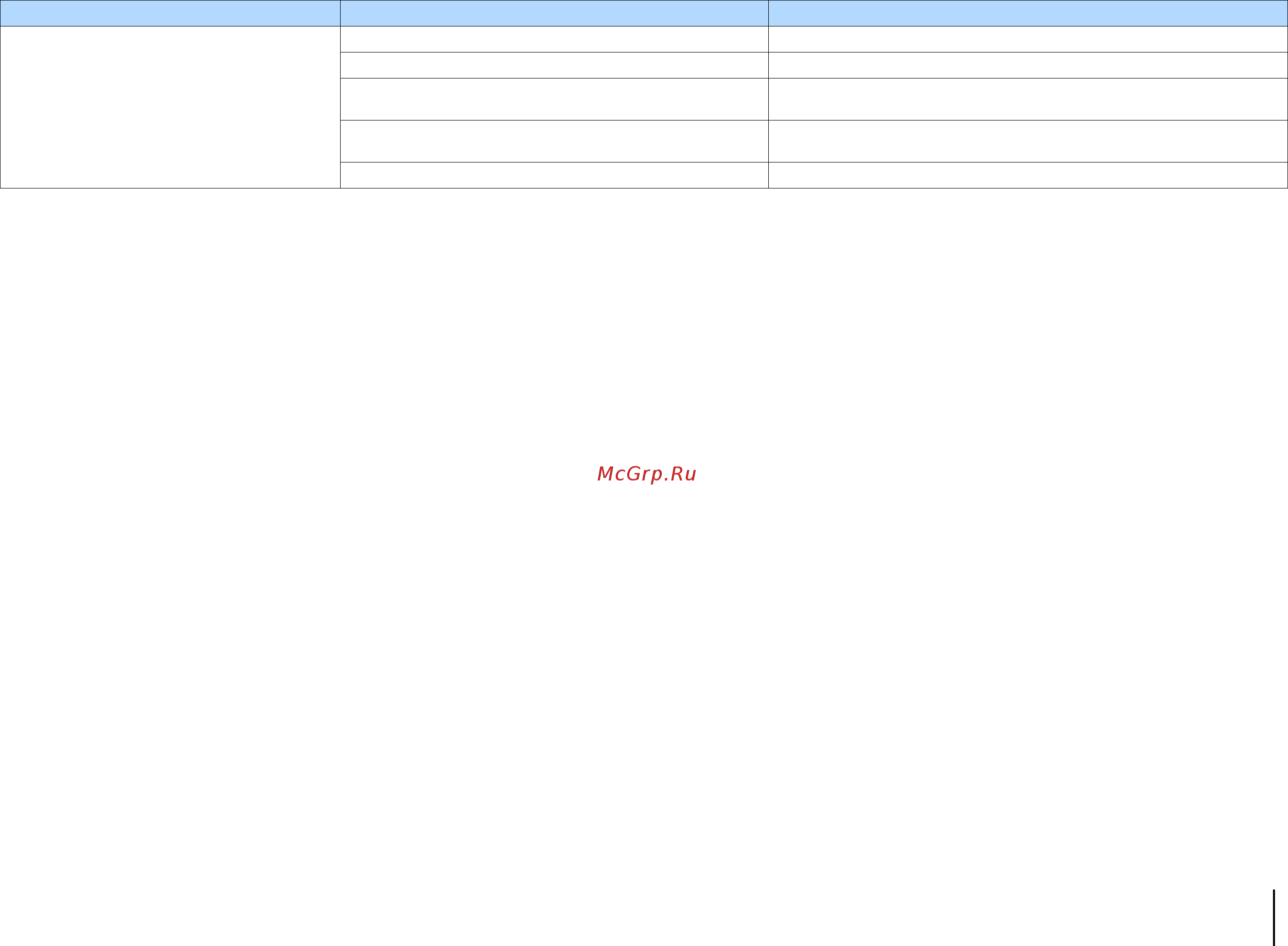Click third (tall) row, middle column cell
The width and height of the screenshot is (1288, 946).
[x=554, y=99]
